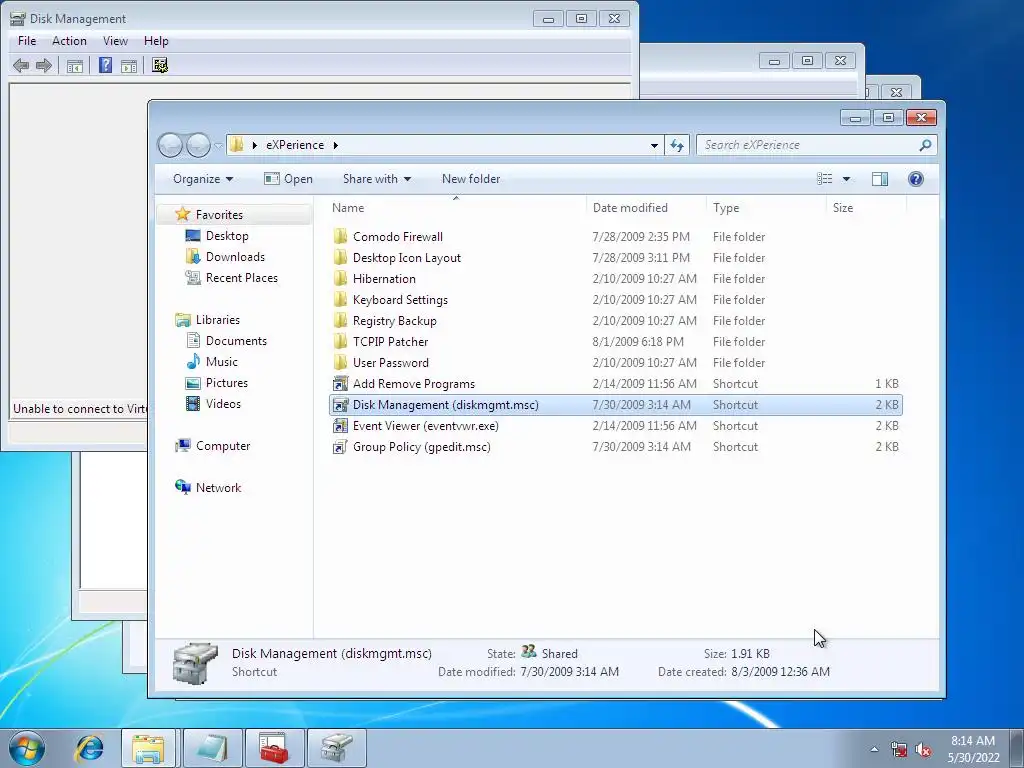Open the Organize dropdown menu
Viewport: 1024px width, 768px height.
(x=202, y=179)
